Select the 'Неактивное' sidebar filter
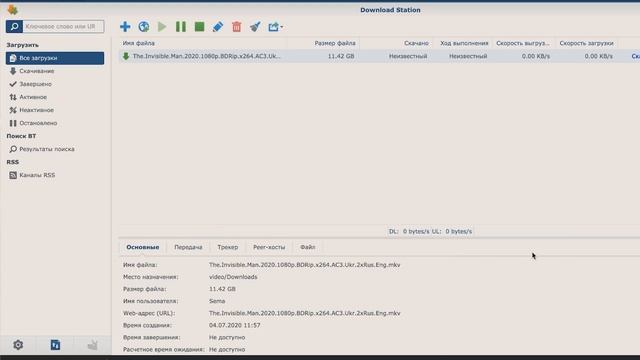The height and width of the screenshot is (360, 640). pos(36,110)
